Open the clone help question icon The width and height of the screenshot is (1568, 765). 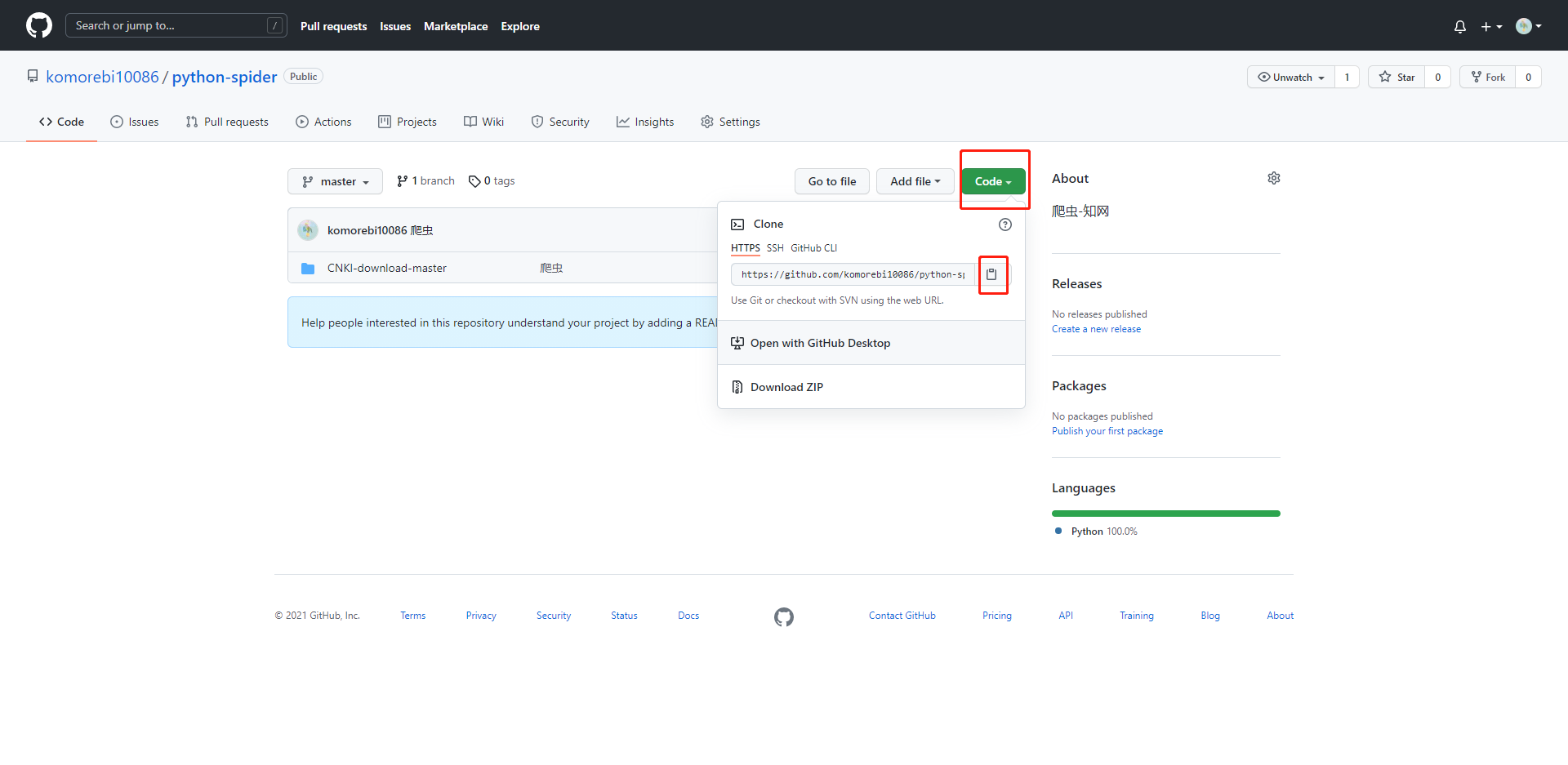(x=1005, y=225)
